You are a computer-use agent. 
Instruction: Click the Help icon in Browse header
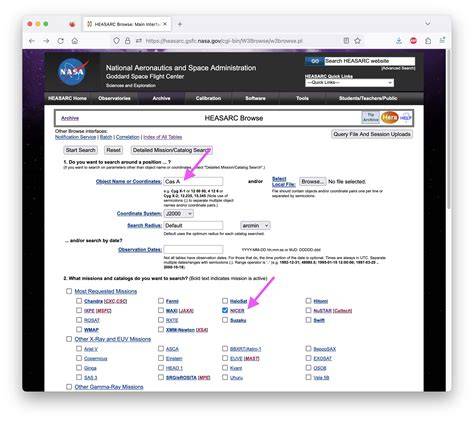(x=406, y=118)
